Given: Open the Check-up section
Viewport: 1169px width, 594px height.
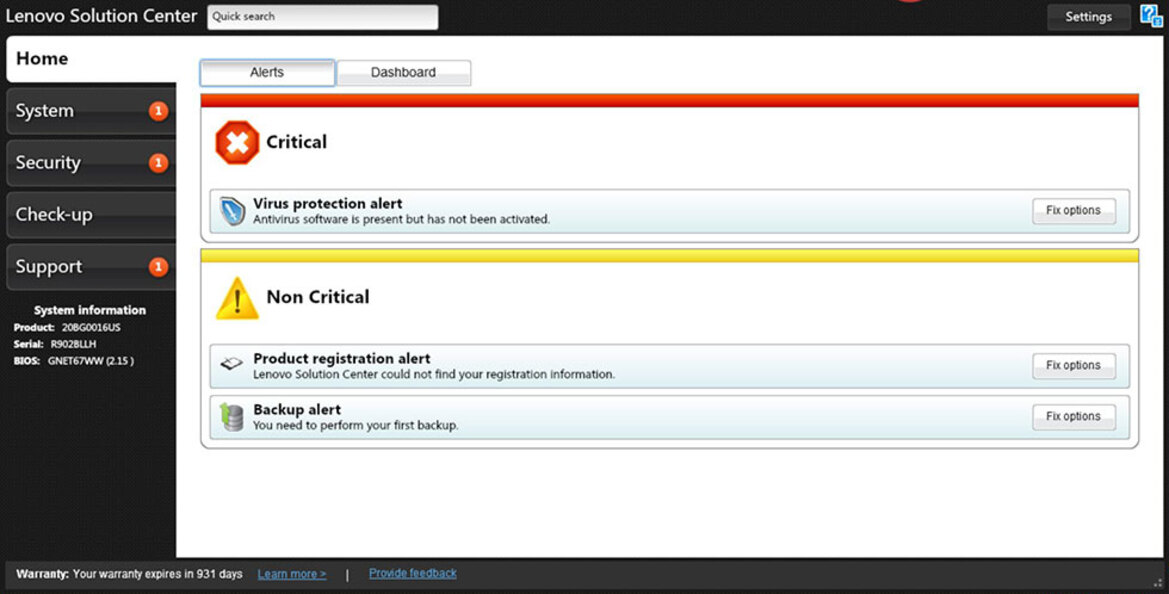Looking at the screenshot, I should [x=91, y=215].
